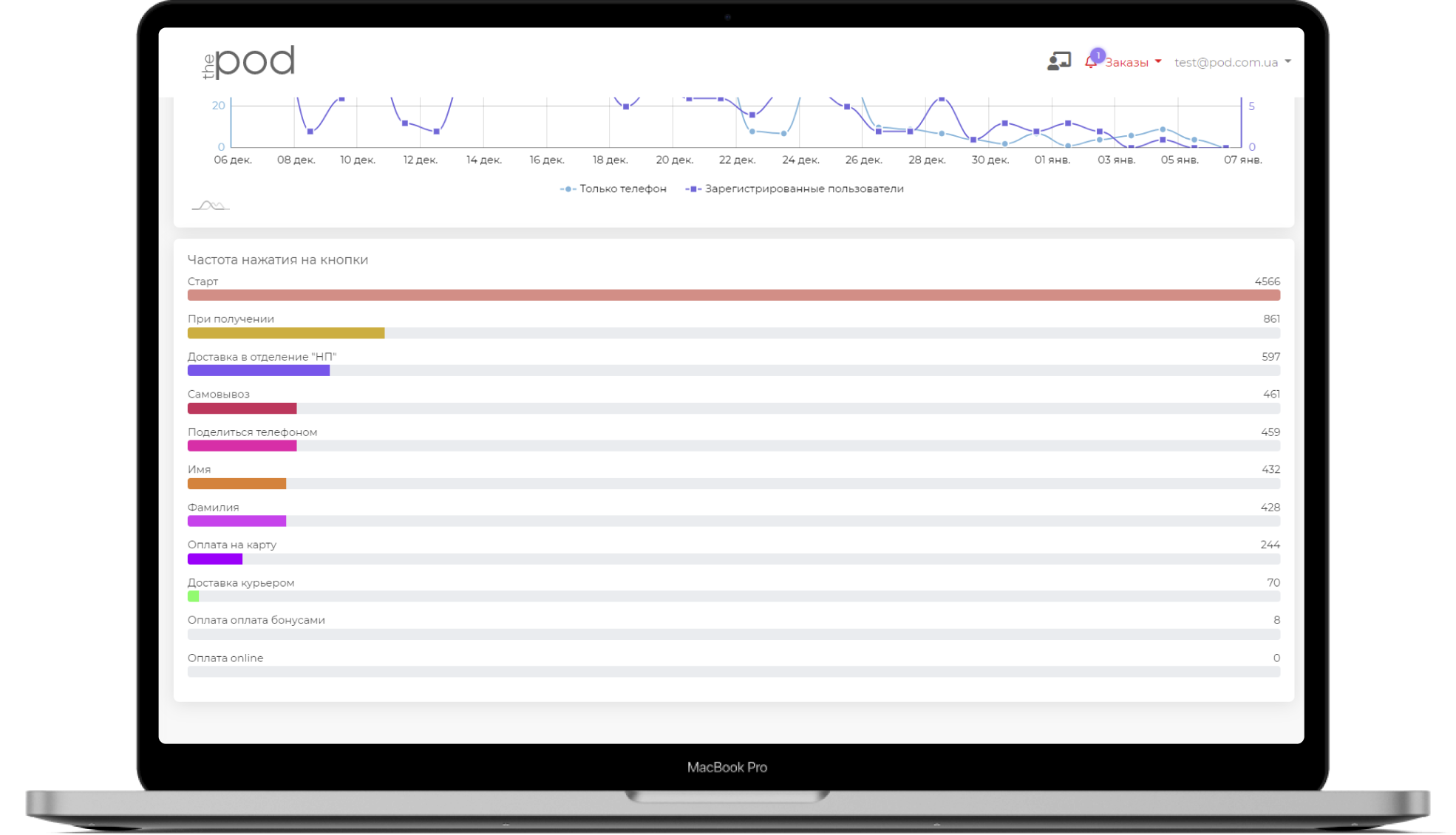Click the pod logo
Screen dimensions: 1456x835
(x=249, y=62)
